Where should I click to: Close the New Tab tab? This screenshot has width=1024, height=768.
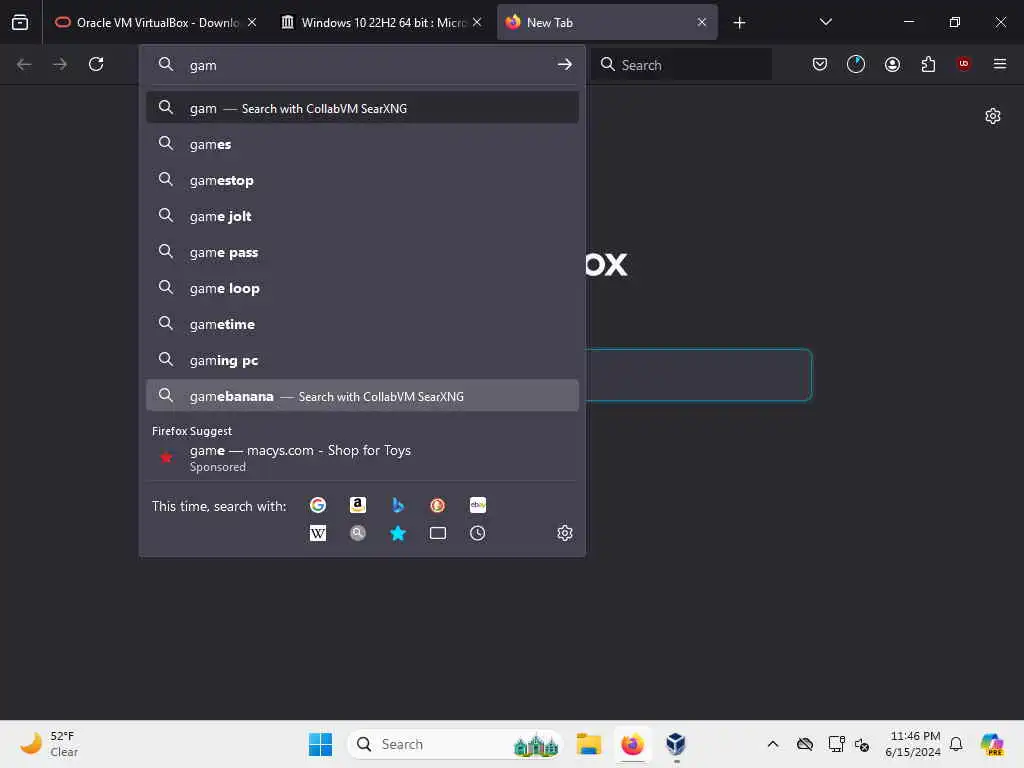point(701,22)
